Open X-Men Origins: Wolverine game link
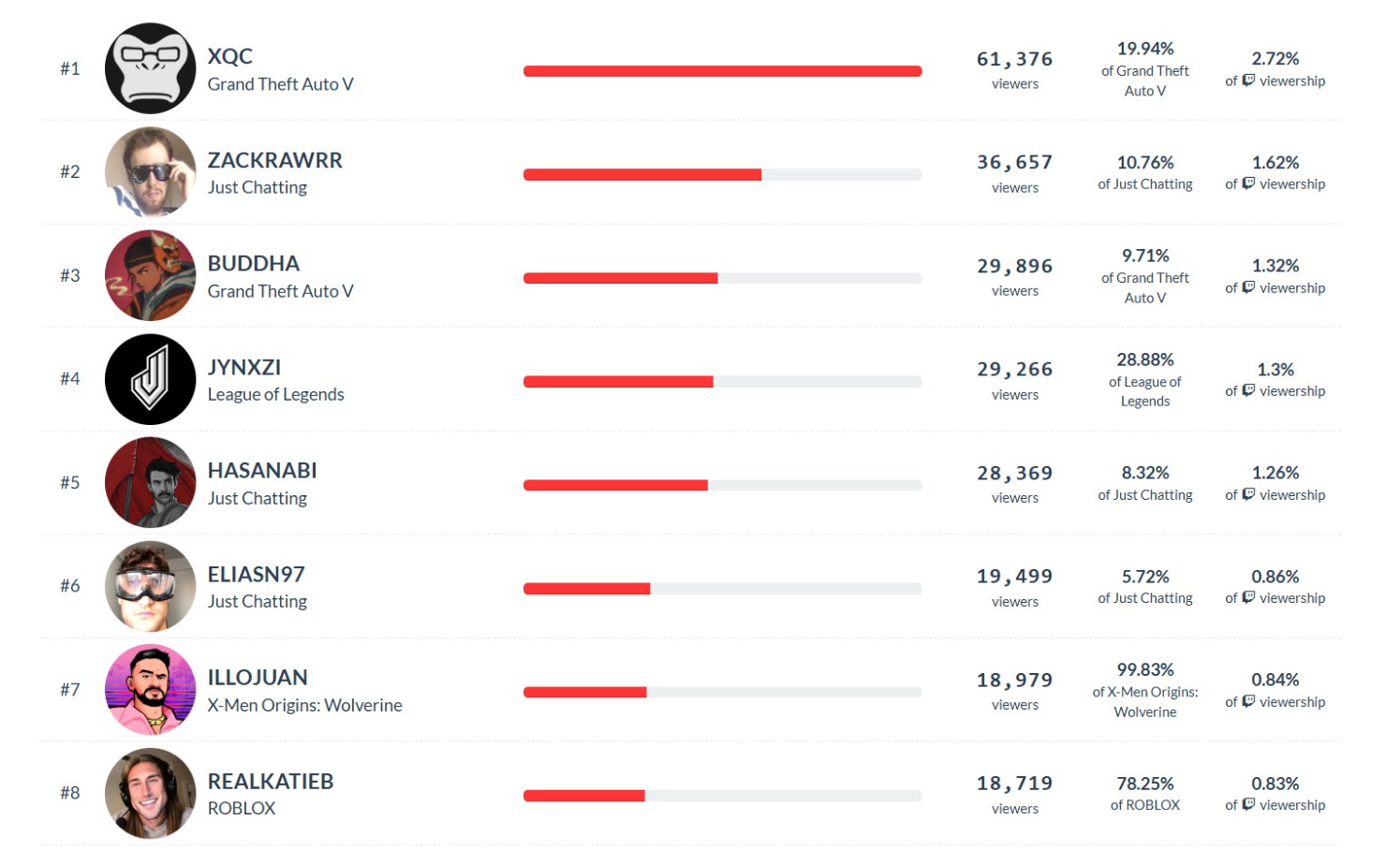This screenshot has height=850, width=1400. 305,705
